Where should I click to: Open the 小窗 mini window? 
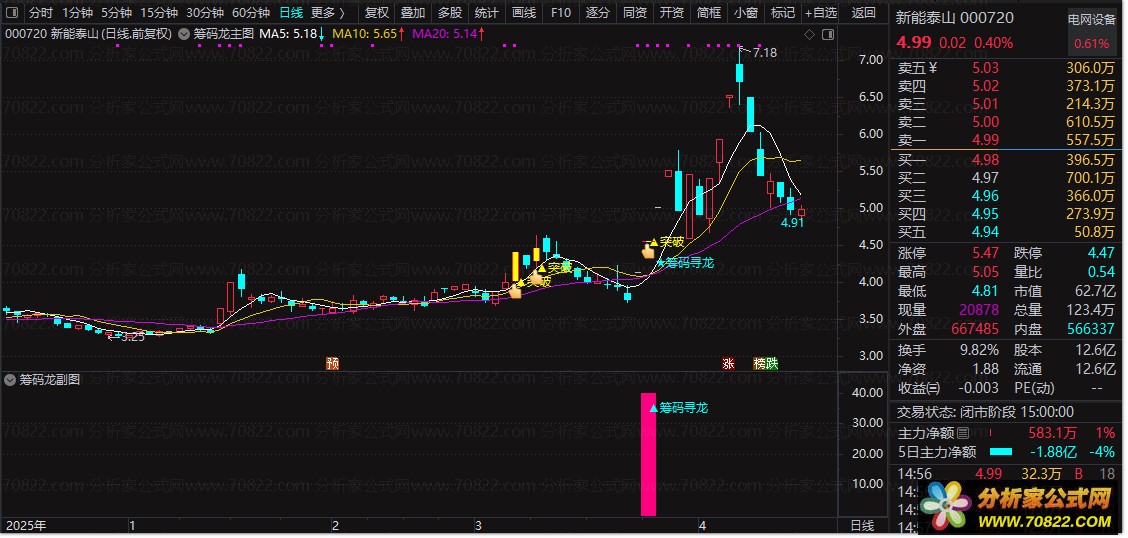pos(745,12)
